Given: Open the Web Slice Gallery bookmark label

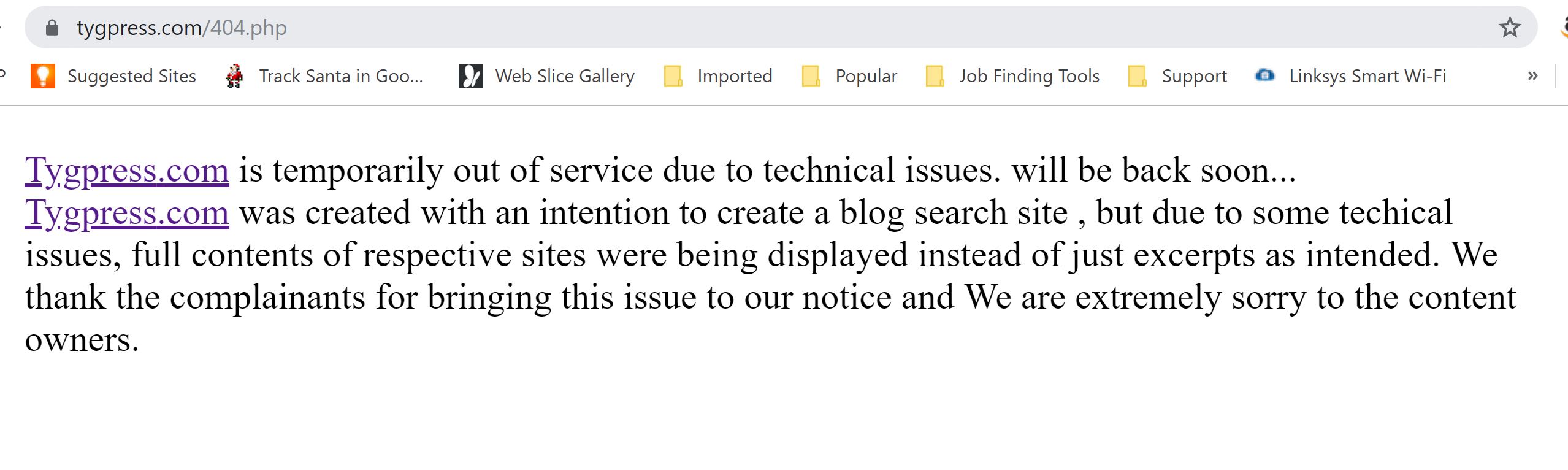Looking at the screenshot, I should click(564, 76).
